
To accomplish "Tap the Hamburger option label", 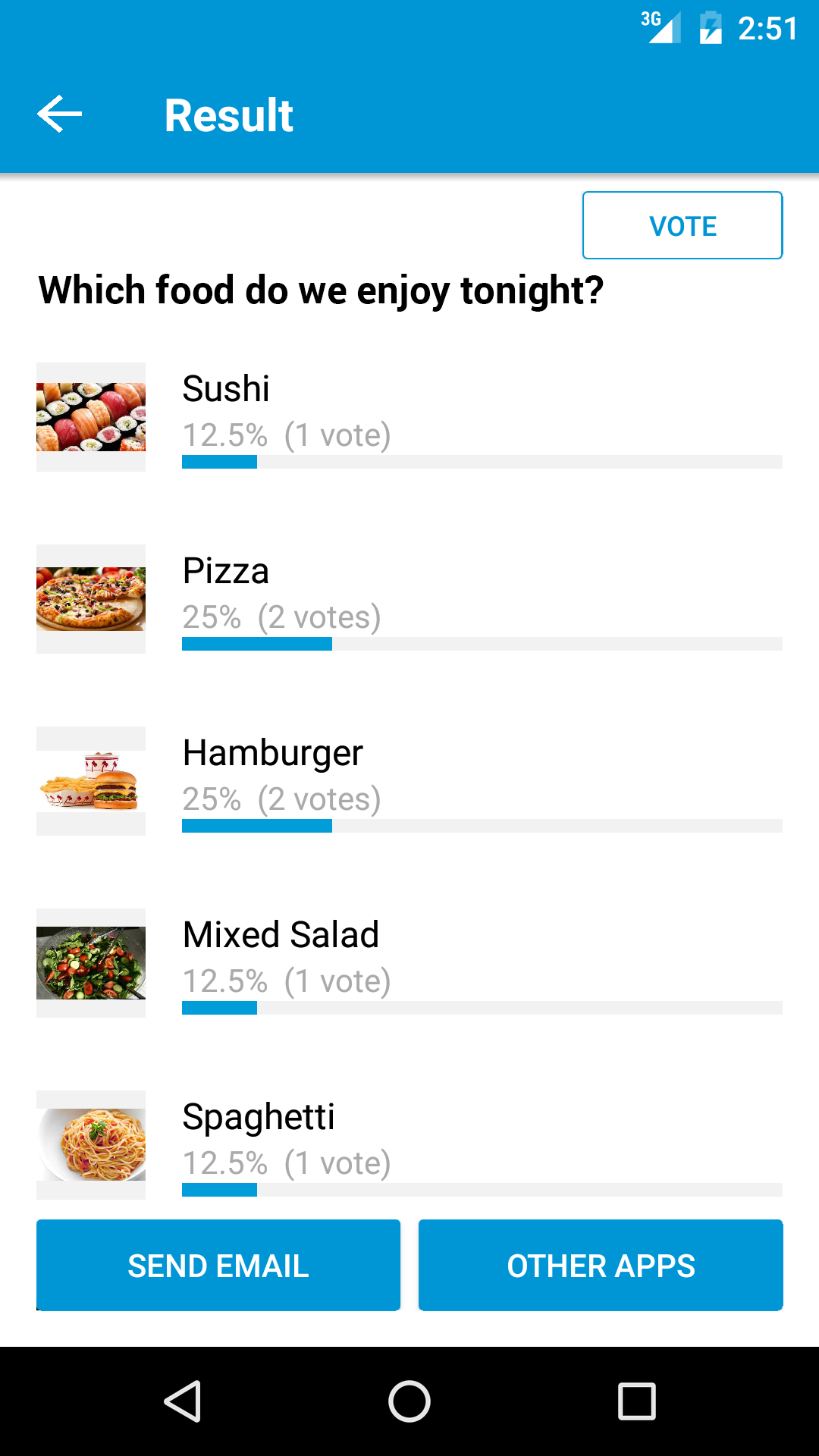I will coord(273,753).
